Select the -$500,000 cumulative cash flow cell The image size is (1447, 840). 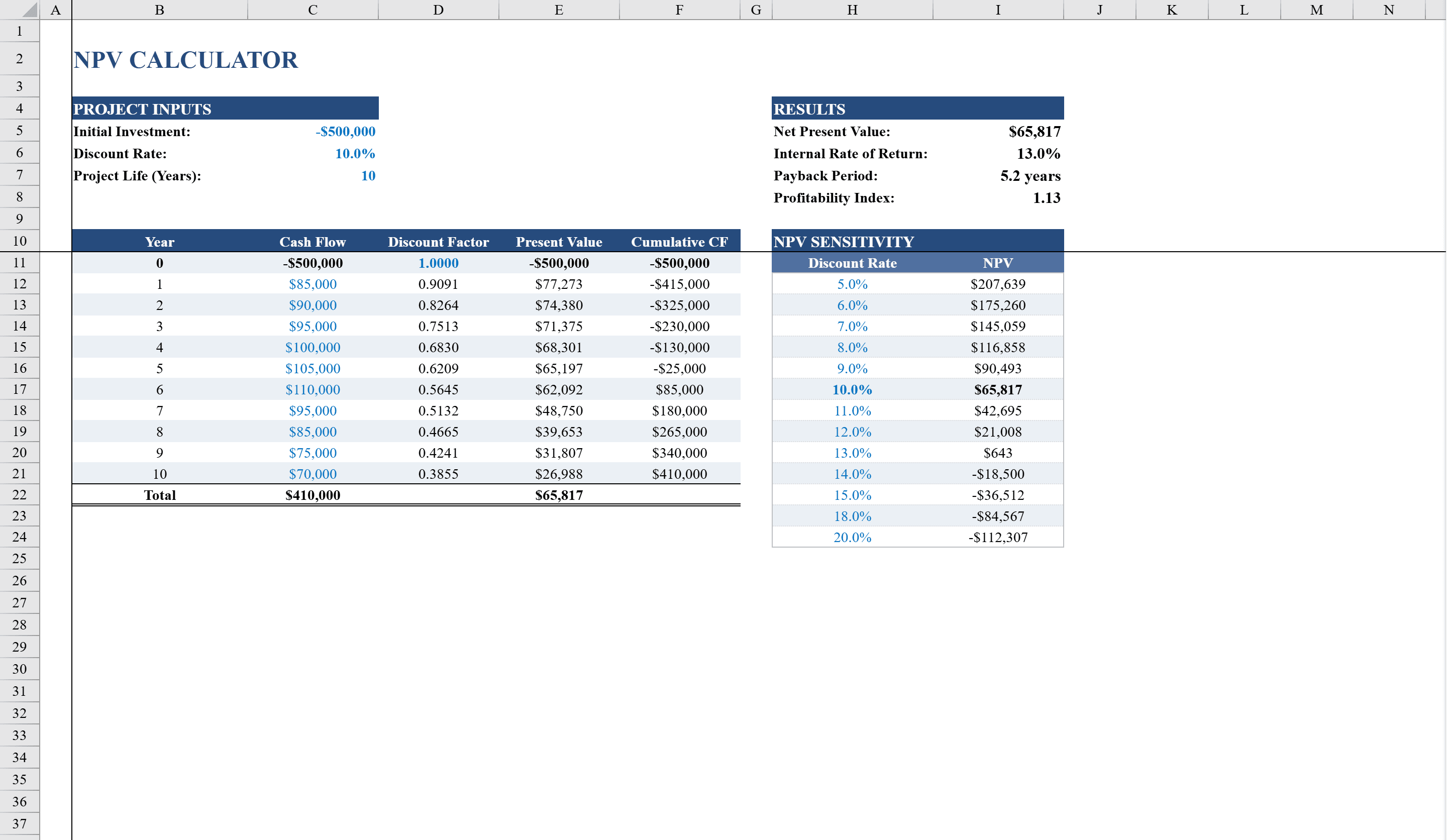tap(679, 263)
